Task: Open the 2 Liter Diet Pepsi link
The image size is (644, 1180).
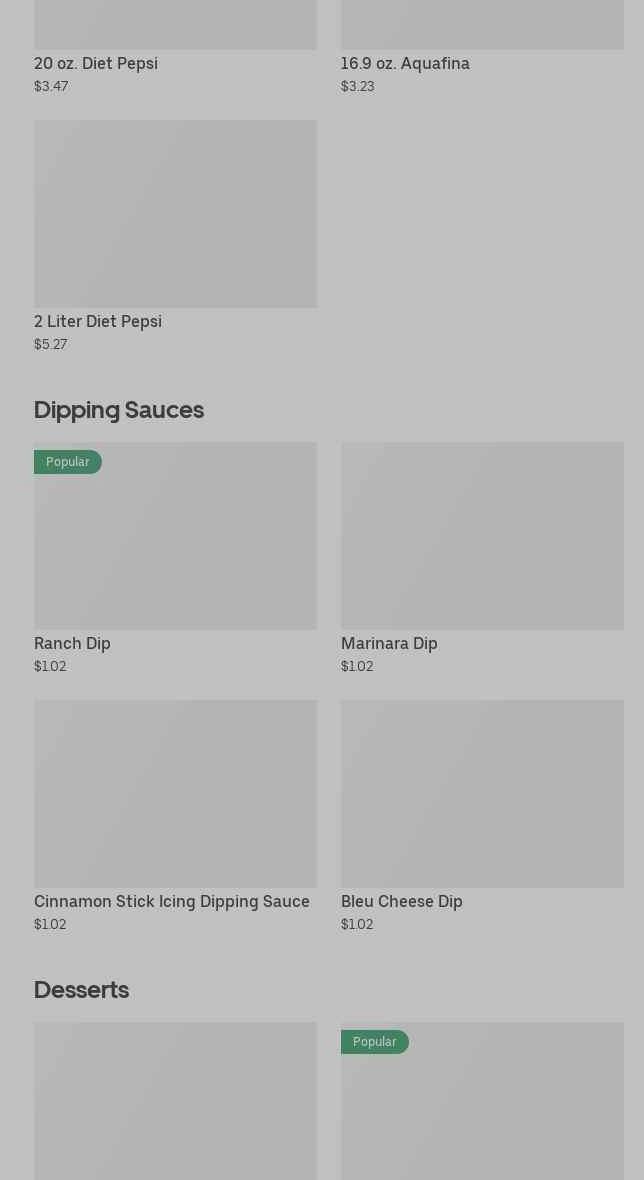Action: coord(98,321)
